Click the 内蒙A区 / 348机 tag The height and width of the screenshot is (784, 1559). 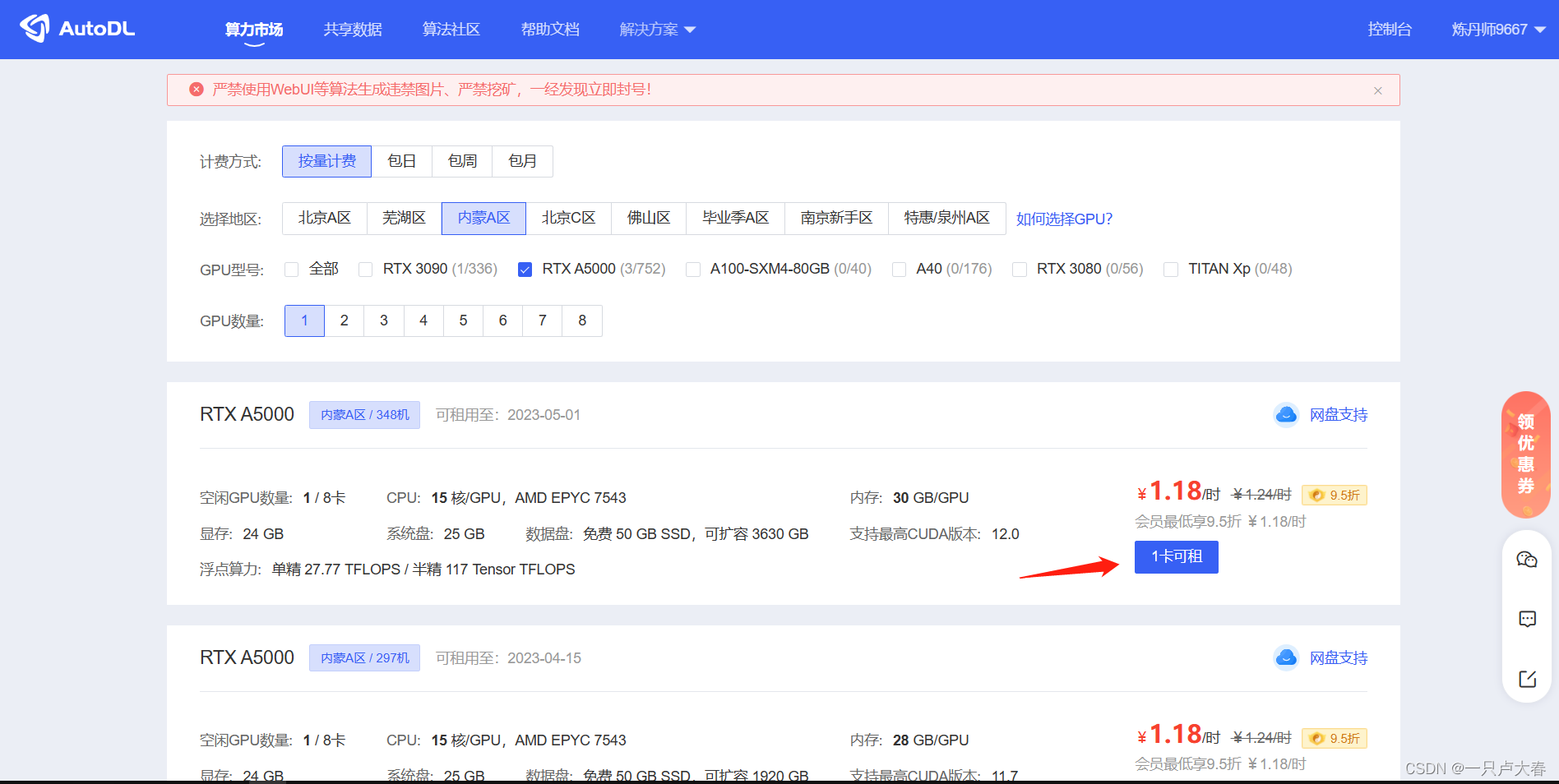click(x=364, y=415)
